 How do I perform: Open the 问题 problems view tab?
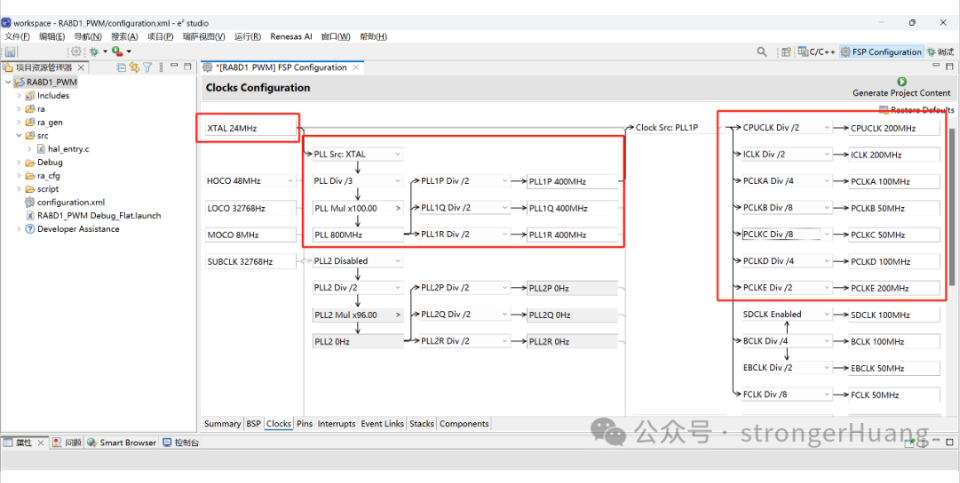click(67, 443)
